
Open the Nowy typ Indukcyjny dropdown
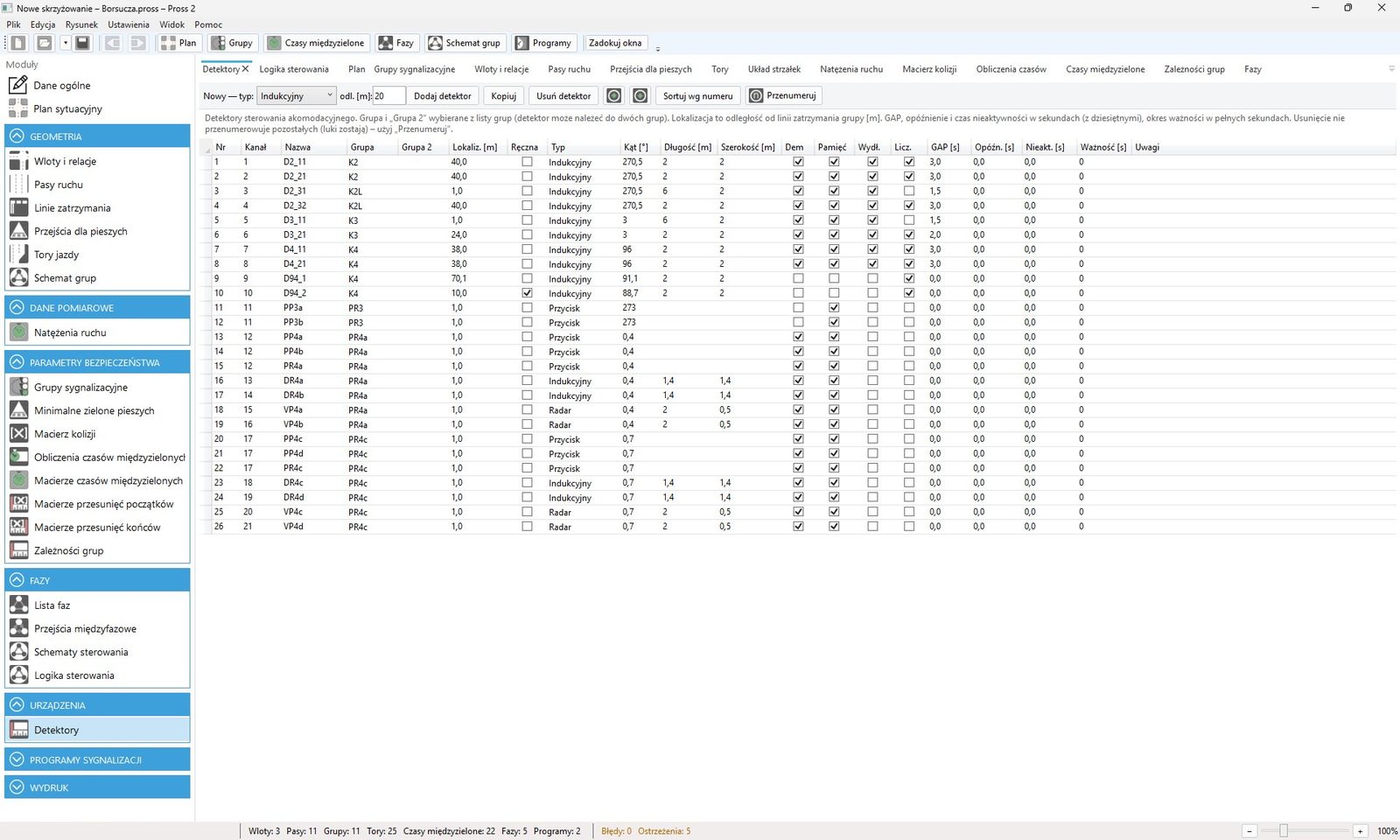point(297,95)
